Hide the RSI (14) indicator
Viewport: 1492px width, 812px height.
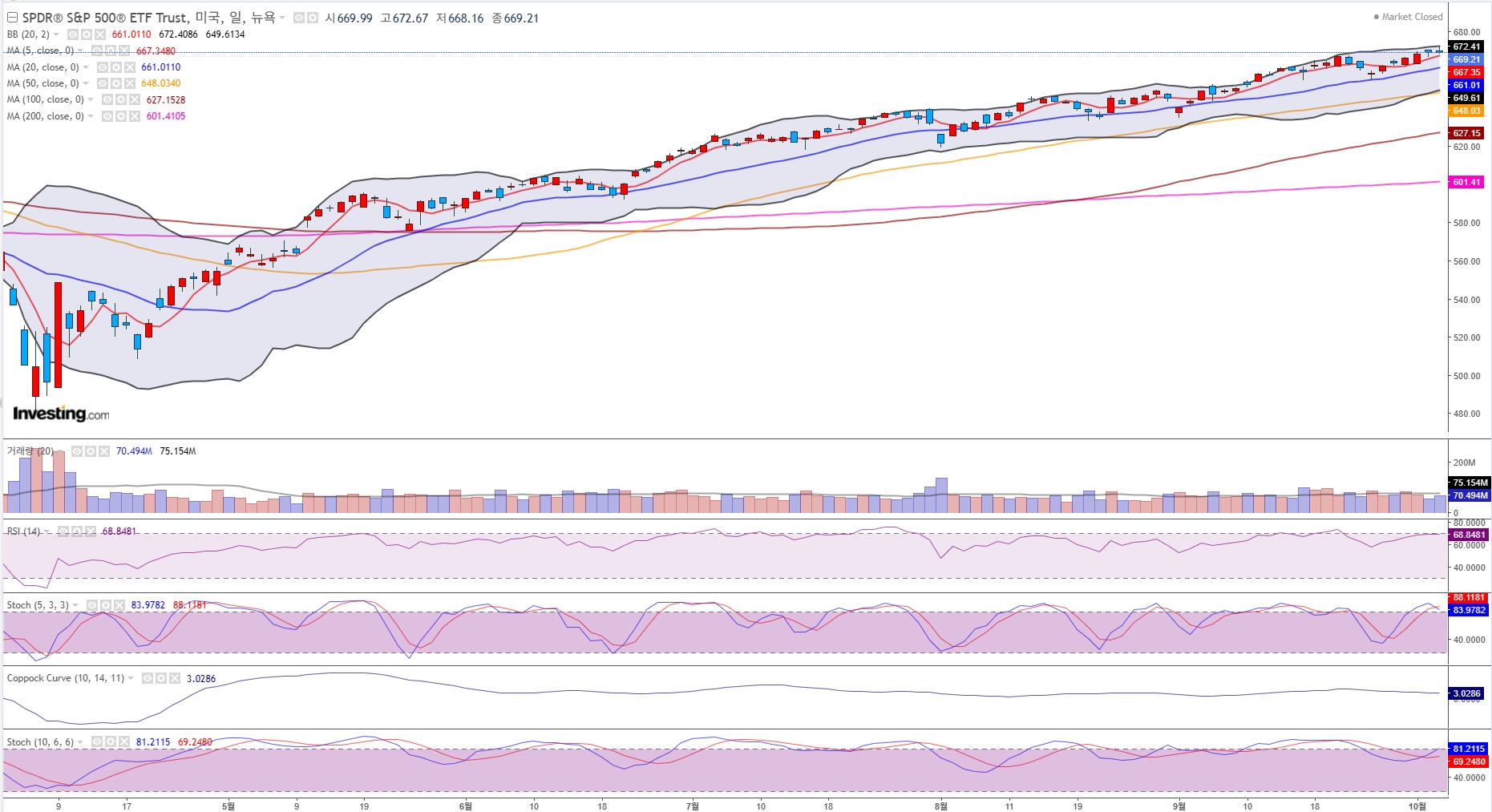pyautogui.click(x=63, y=531)
